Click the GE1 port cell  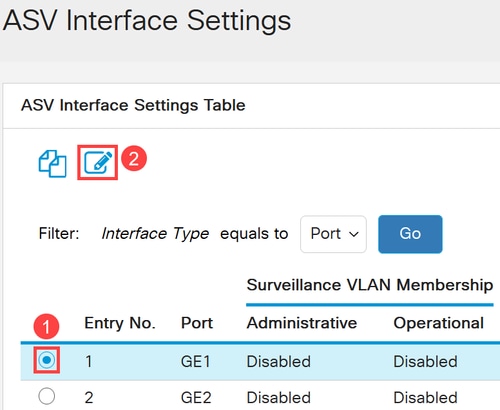point(196,362)
